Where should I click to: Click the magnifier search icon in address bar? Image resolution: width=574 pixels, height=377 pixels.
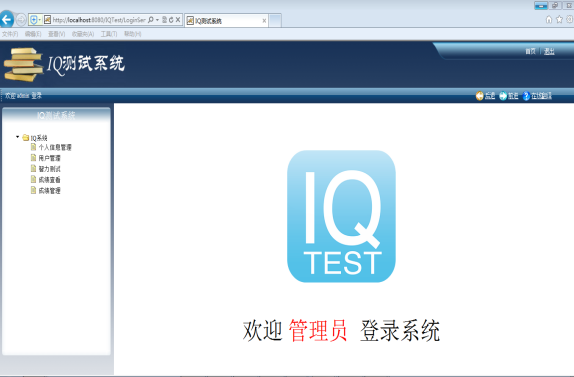click(x=150, y=20)
